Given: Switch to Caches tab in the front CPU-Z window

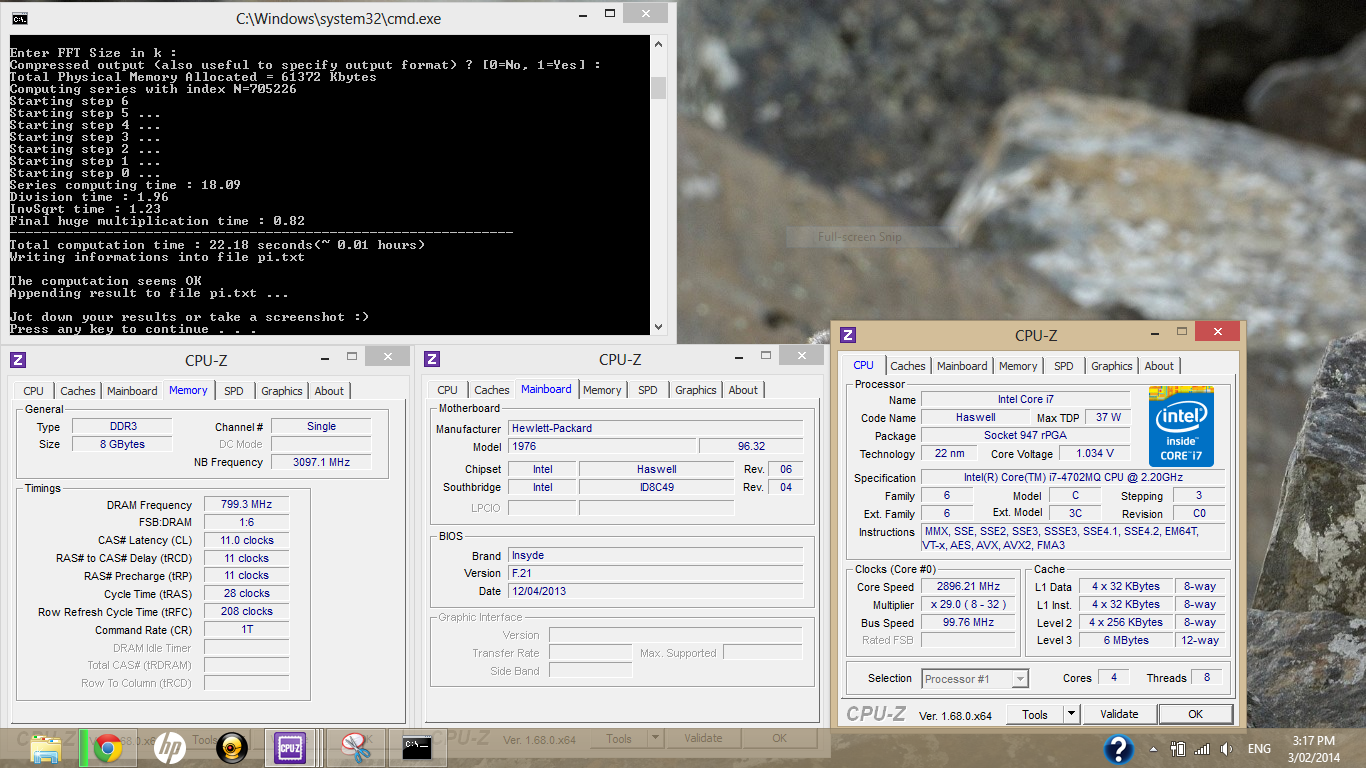Looking at the screenshot, I should [x=908, y=366].
